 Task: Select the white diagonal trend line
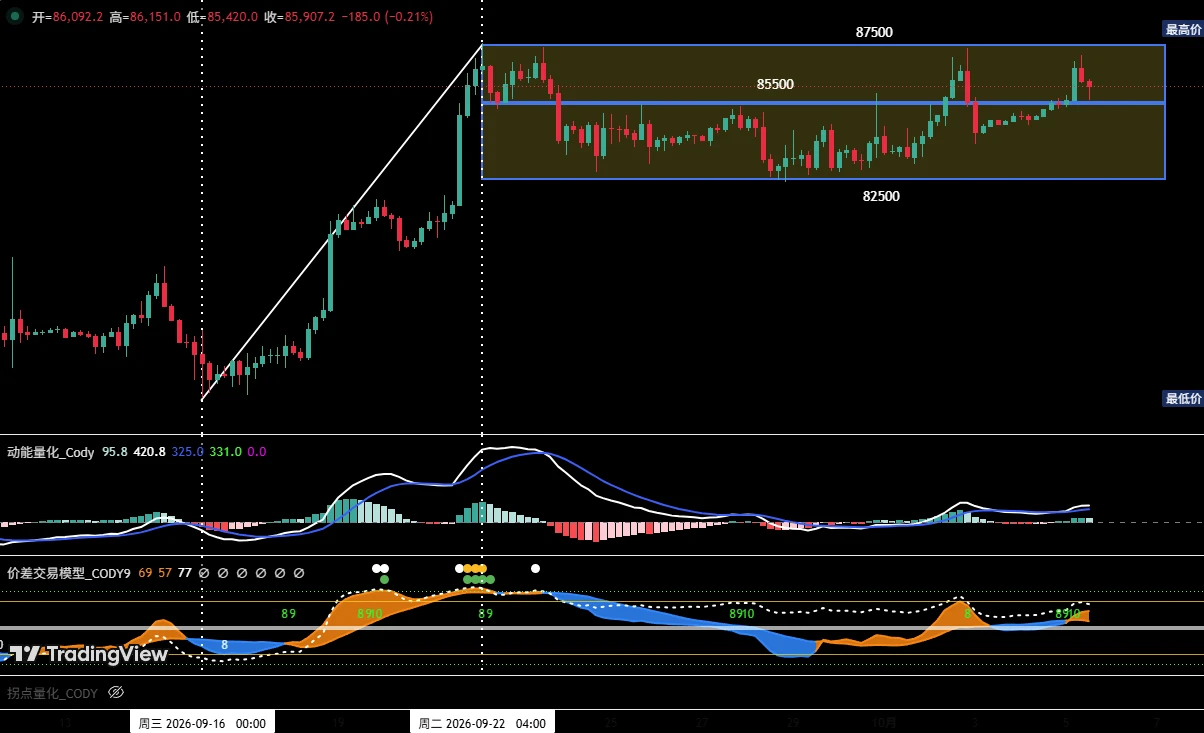tap(342, 223)
